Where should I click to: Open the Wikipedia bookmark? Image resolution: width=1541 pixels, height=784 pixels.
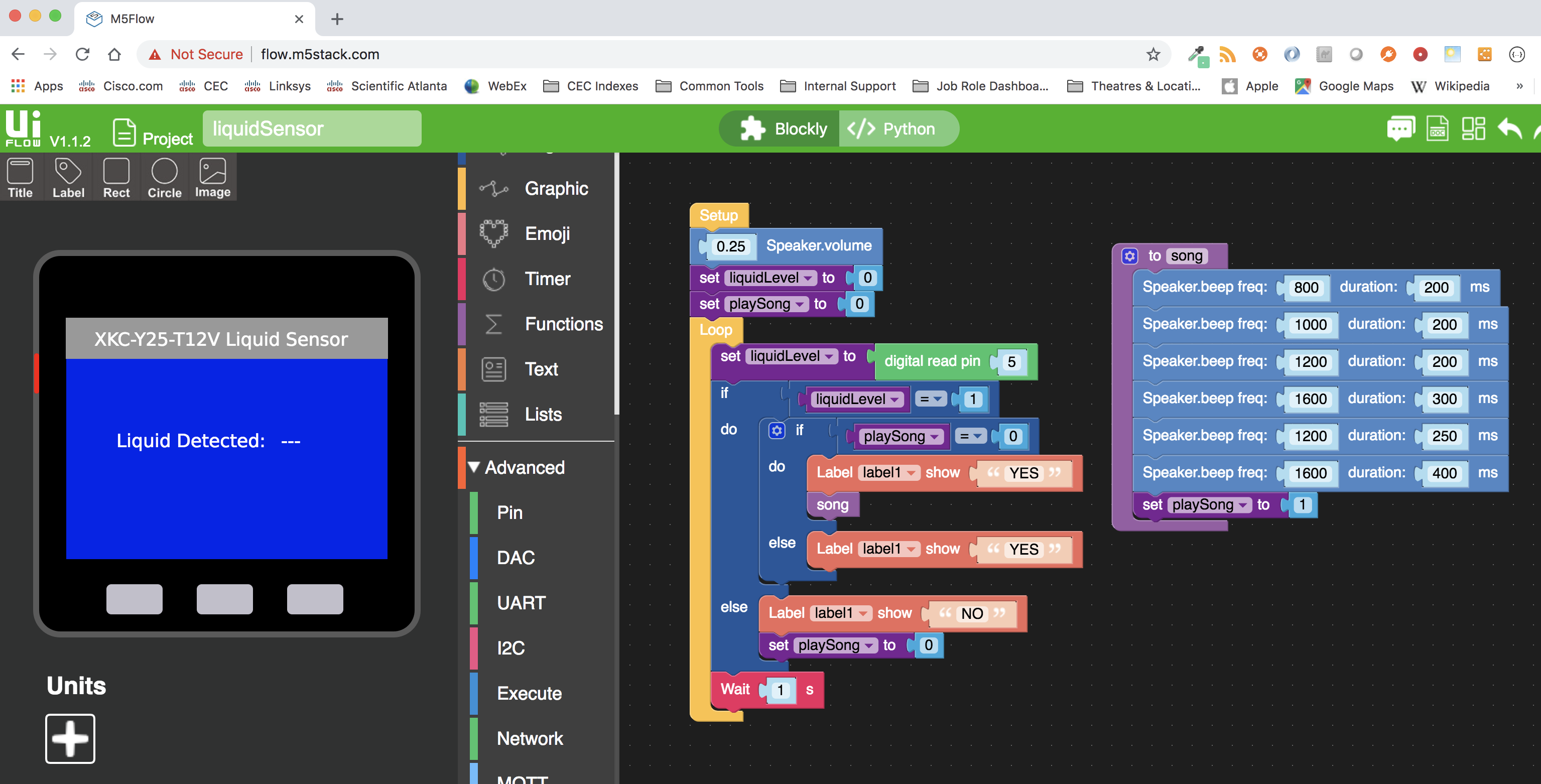[1451, 86]
